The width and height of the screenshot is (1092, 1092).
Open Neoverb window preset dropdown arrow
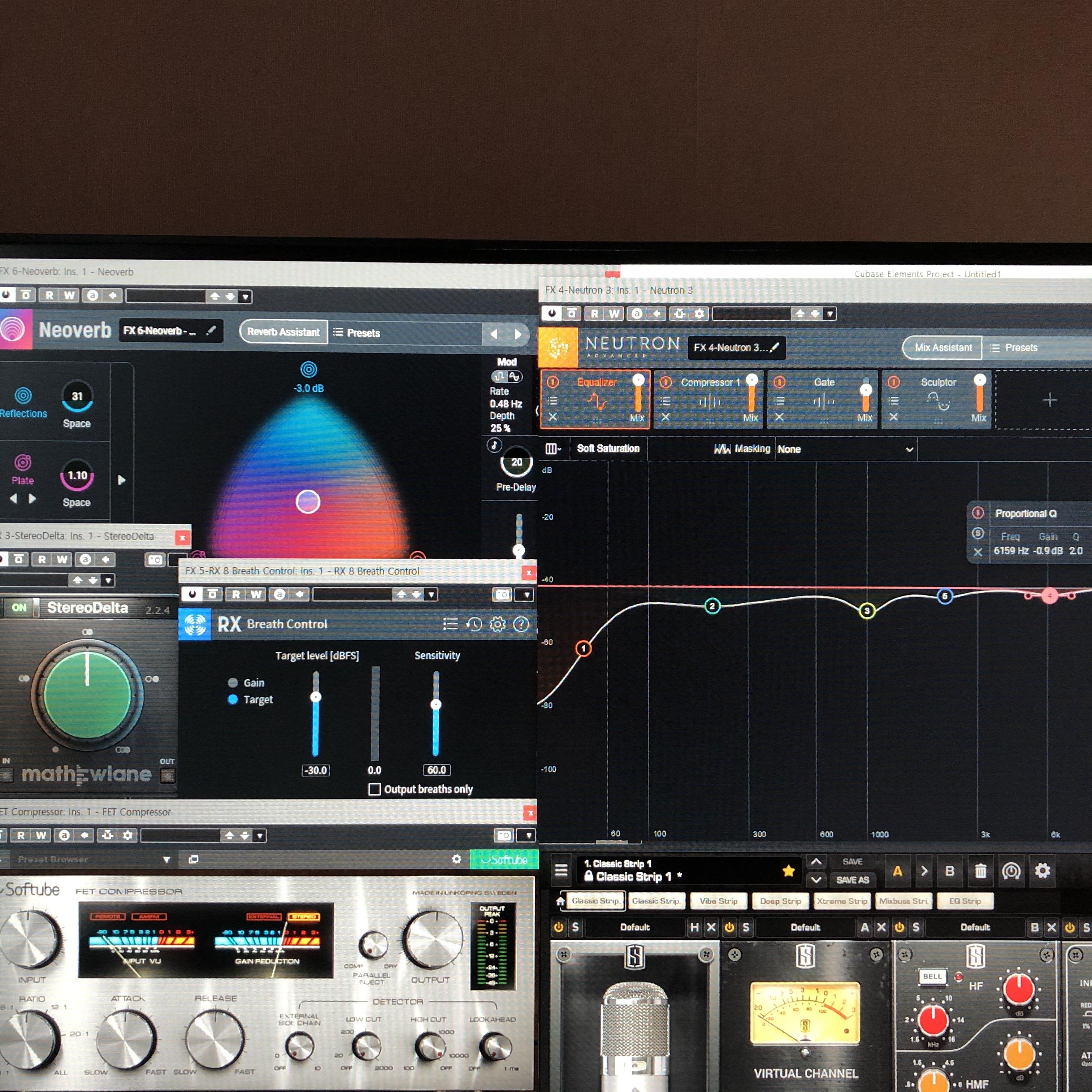pyautogui.click(x=245, y=296)
